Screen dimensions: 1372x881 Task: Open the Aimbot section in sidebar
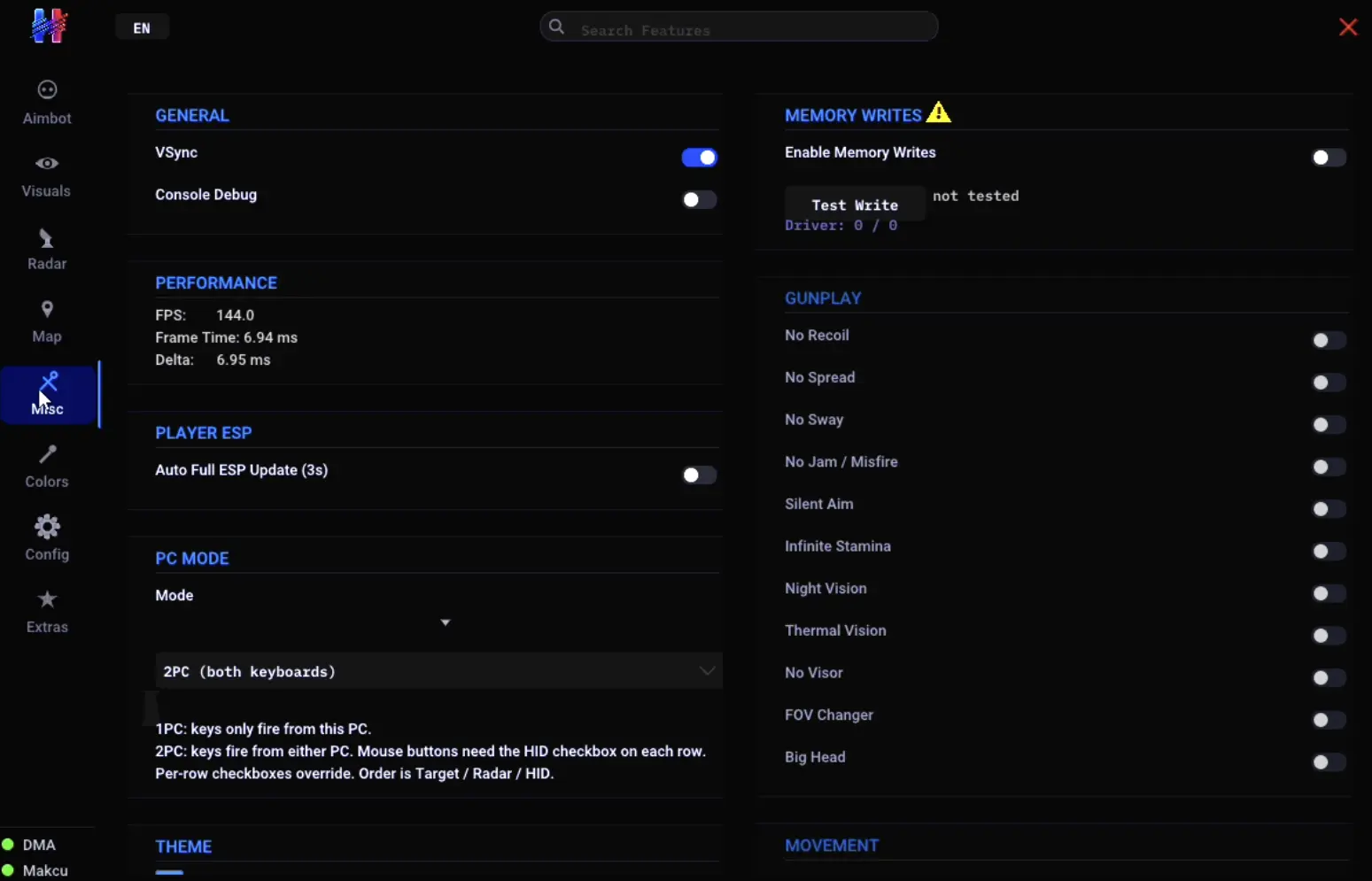pos(47,103)
